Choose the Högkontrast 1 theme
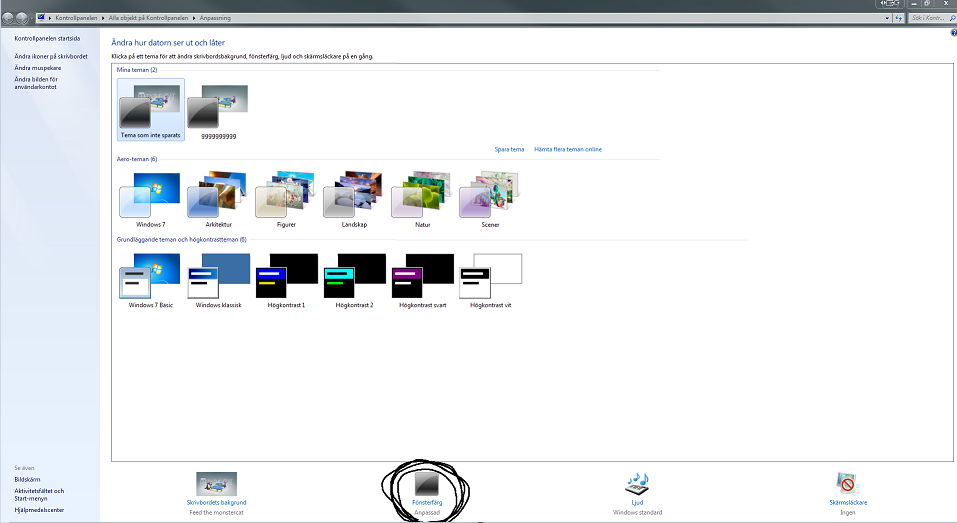The width and height of the screenshot is (957, 523). click(x=286, y=280)
